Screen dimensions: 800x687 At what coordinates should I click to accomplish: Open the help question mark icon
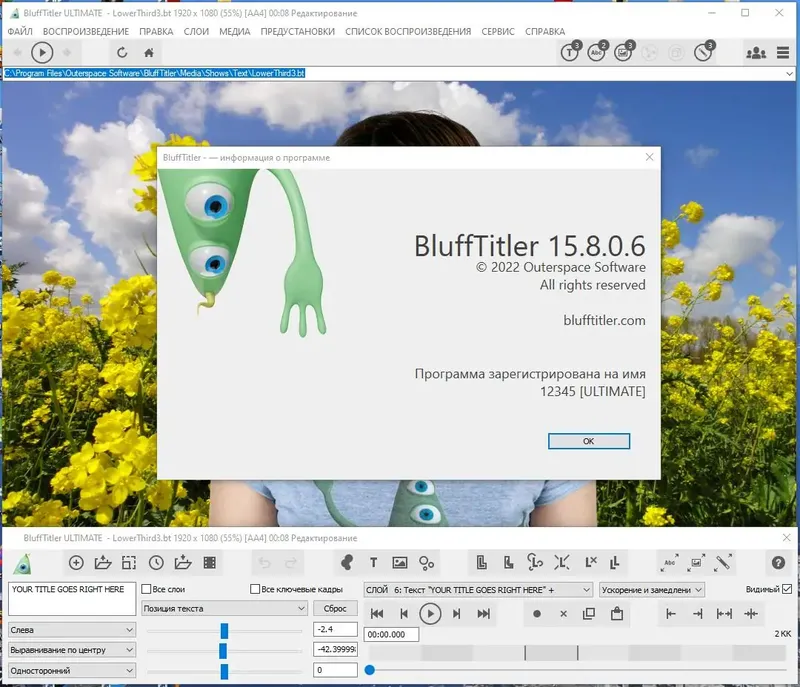click(778, 563)
